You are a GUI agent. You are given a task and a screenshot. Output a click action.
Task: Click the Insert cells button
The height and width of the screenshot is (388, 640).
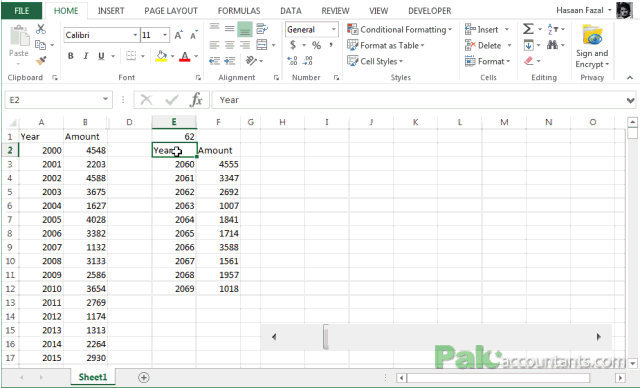point(487,29)
